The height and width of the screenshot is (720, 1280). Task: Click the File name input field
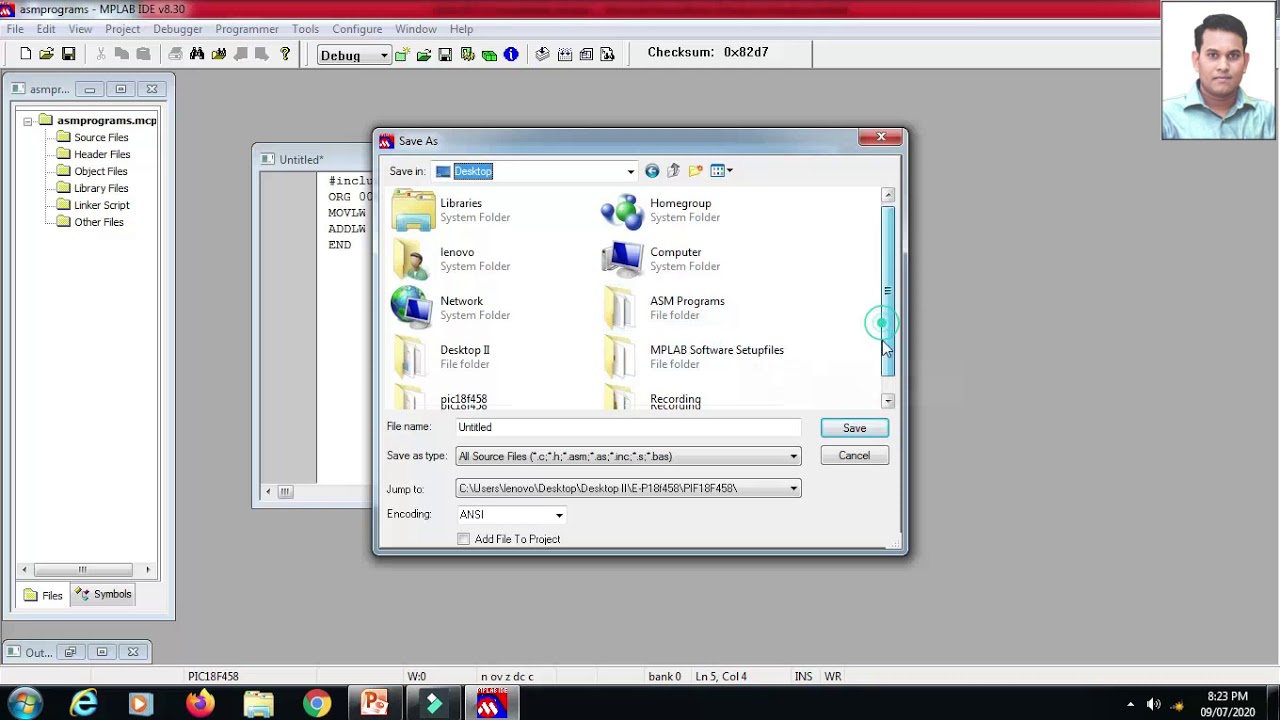pos(628,428)
